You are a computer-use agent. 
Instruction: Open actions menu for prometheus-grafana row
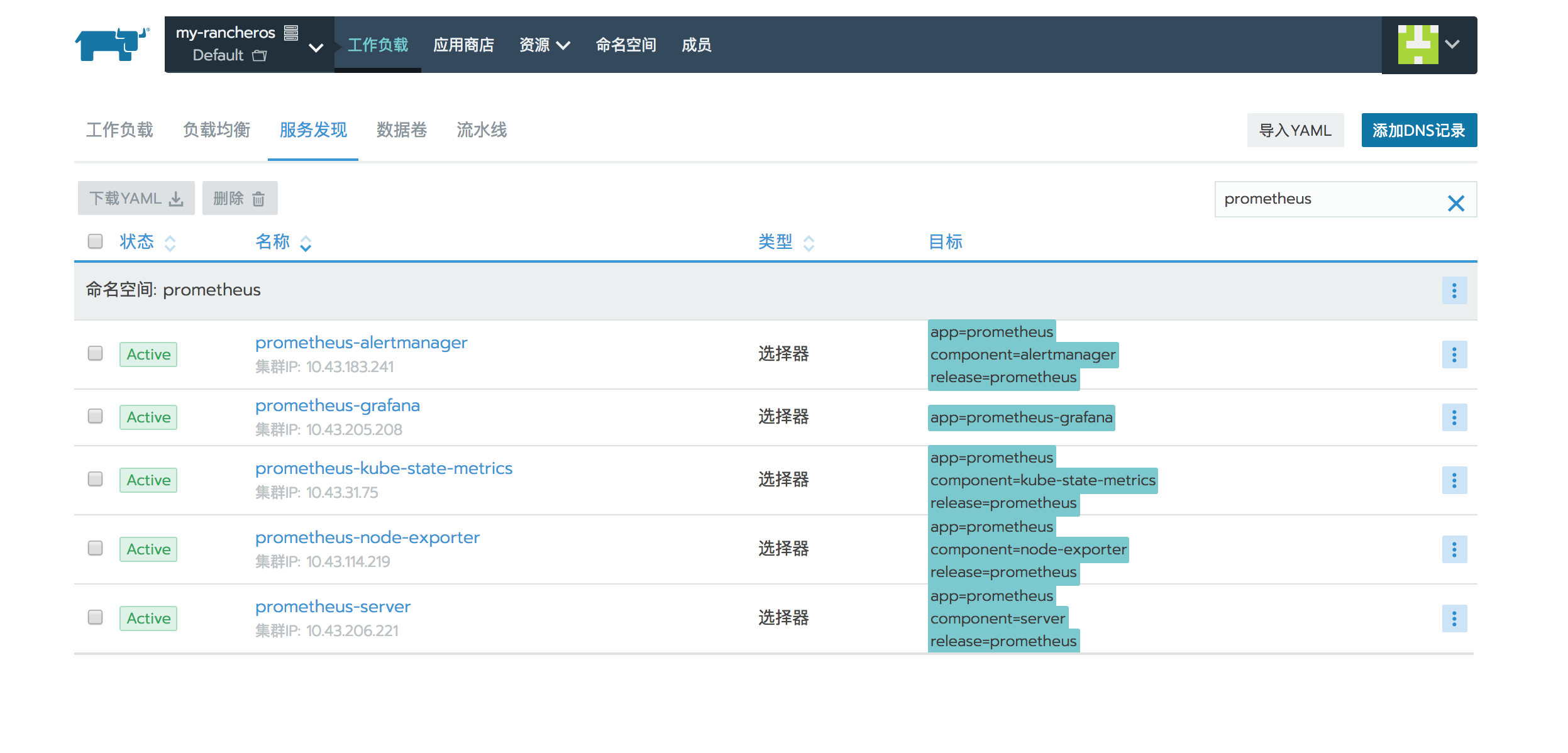1454,417
